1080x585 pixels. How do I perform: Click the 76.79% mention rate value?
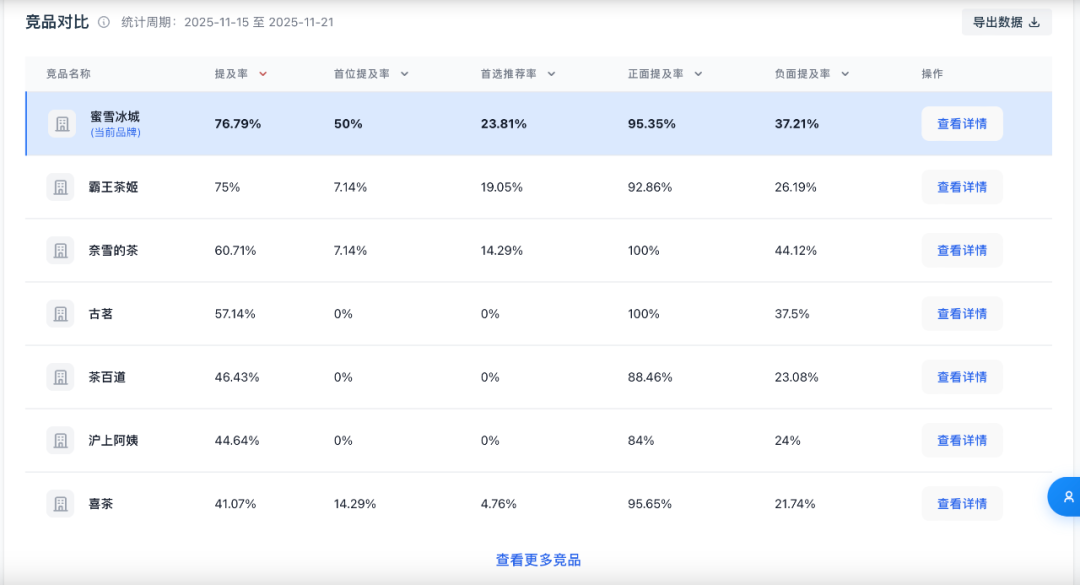[x=238, y=124]
